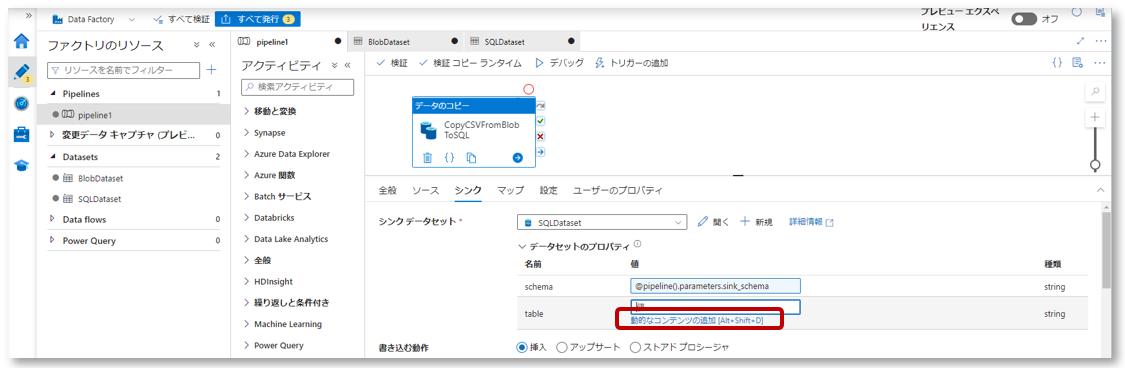The height and width of the screenshot is (368, 1125).
Task: Expand 変更データ キャプチャ section
Action: (53, 134)
